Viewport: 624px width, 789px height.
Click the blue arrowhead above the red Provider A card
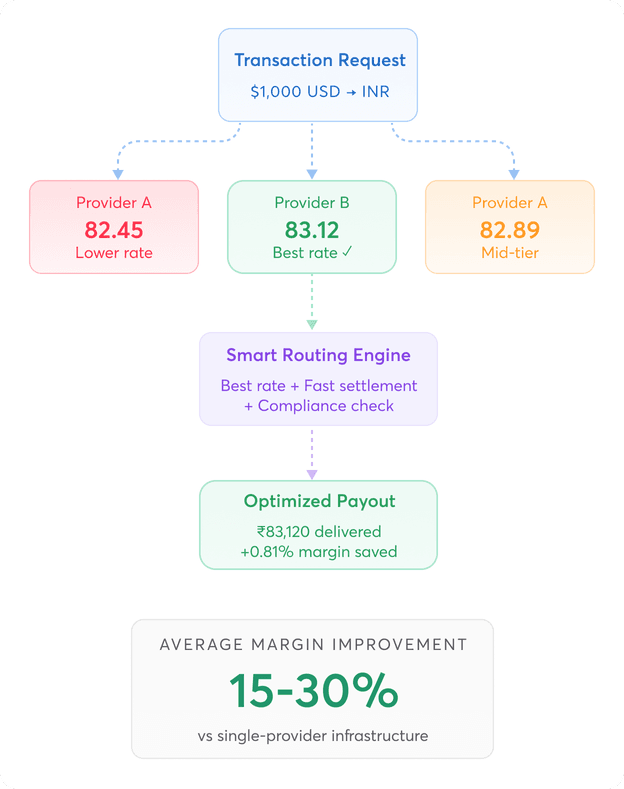(x=118, y=174)
